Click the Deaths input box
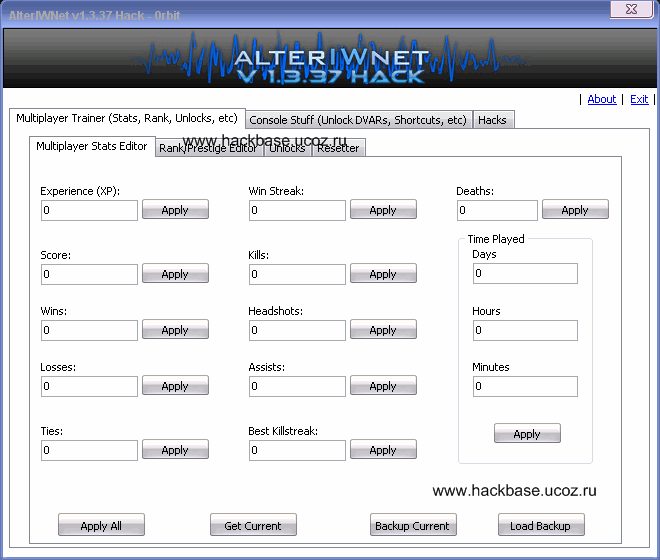This screenshot has width=660, height=560. pos(497,211)
